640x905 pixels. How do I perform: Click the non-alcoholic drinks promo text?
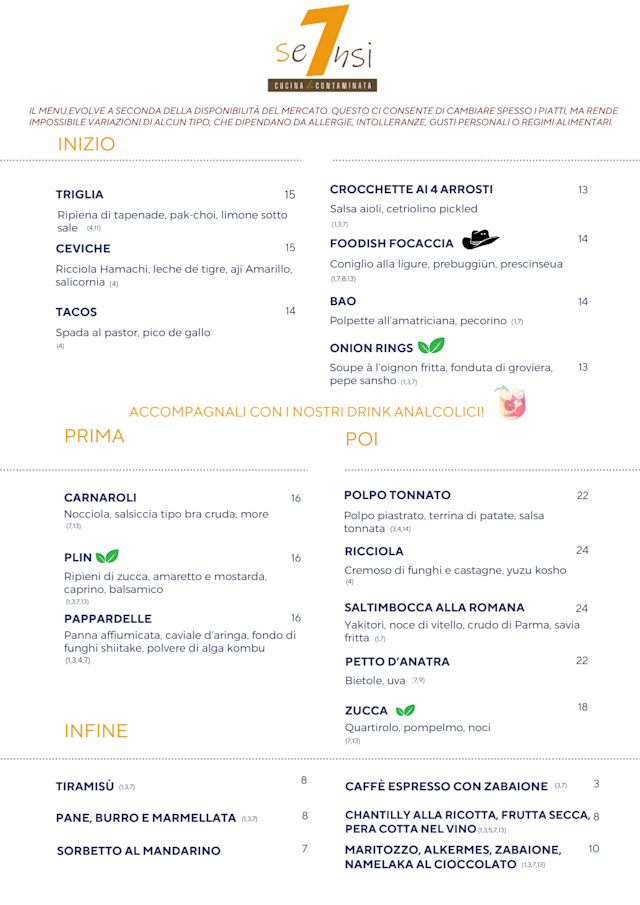click(307, 412)
